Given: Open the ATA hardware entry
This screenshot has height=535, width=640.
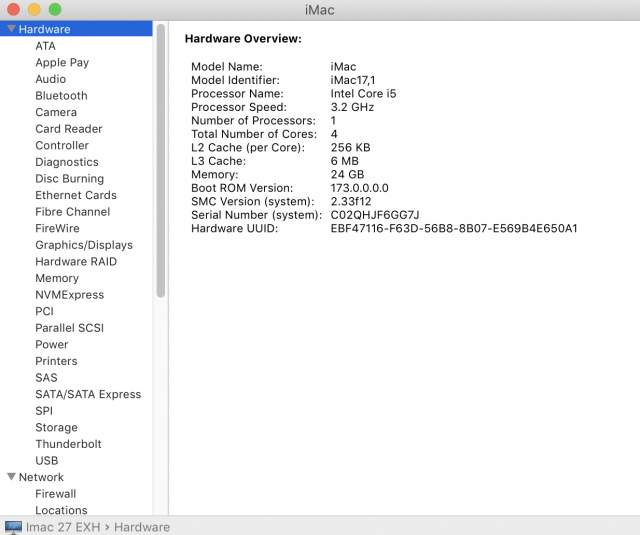Looking at the screenshot, I should point(45,46).
